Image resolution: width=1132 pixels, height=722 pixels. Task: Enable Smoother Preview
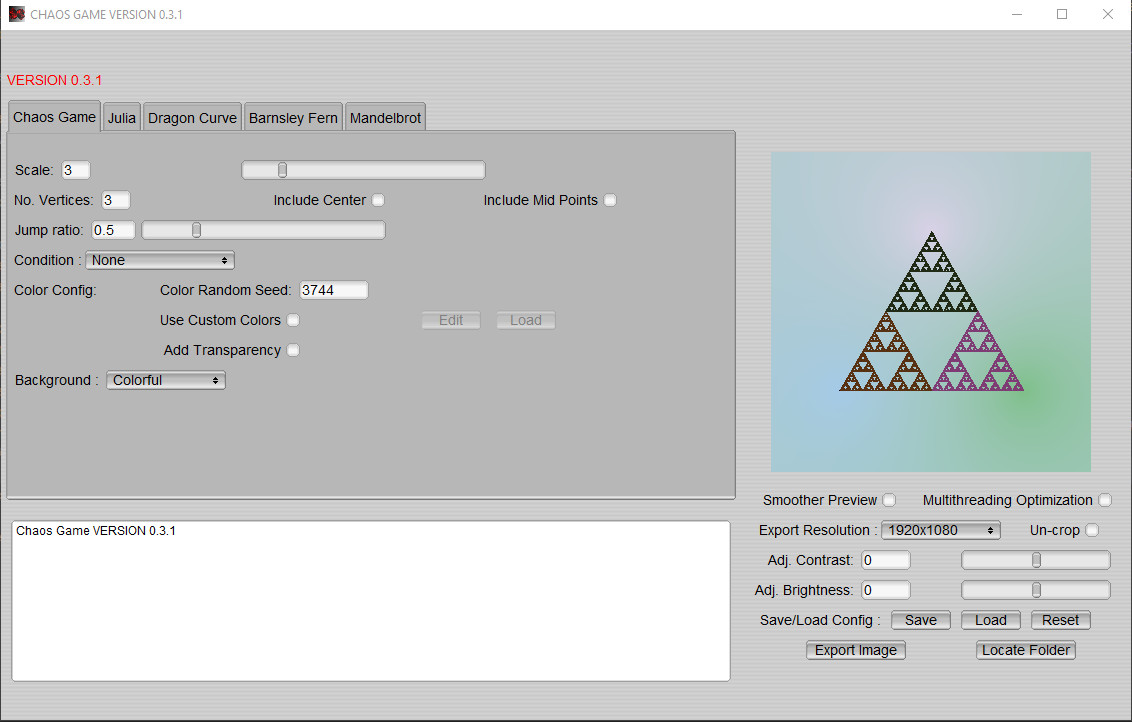889,500
